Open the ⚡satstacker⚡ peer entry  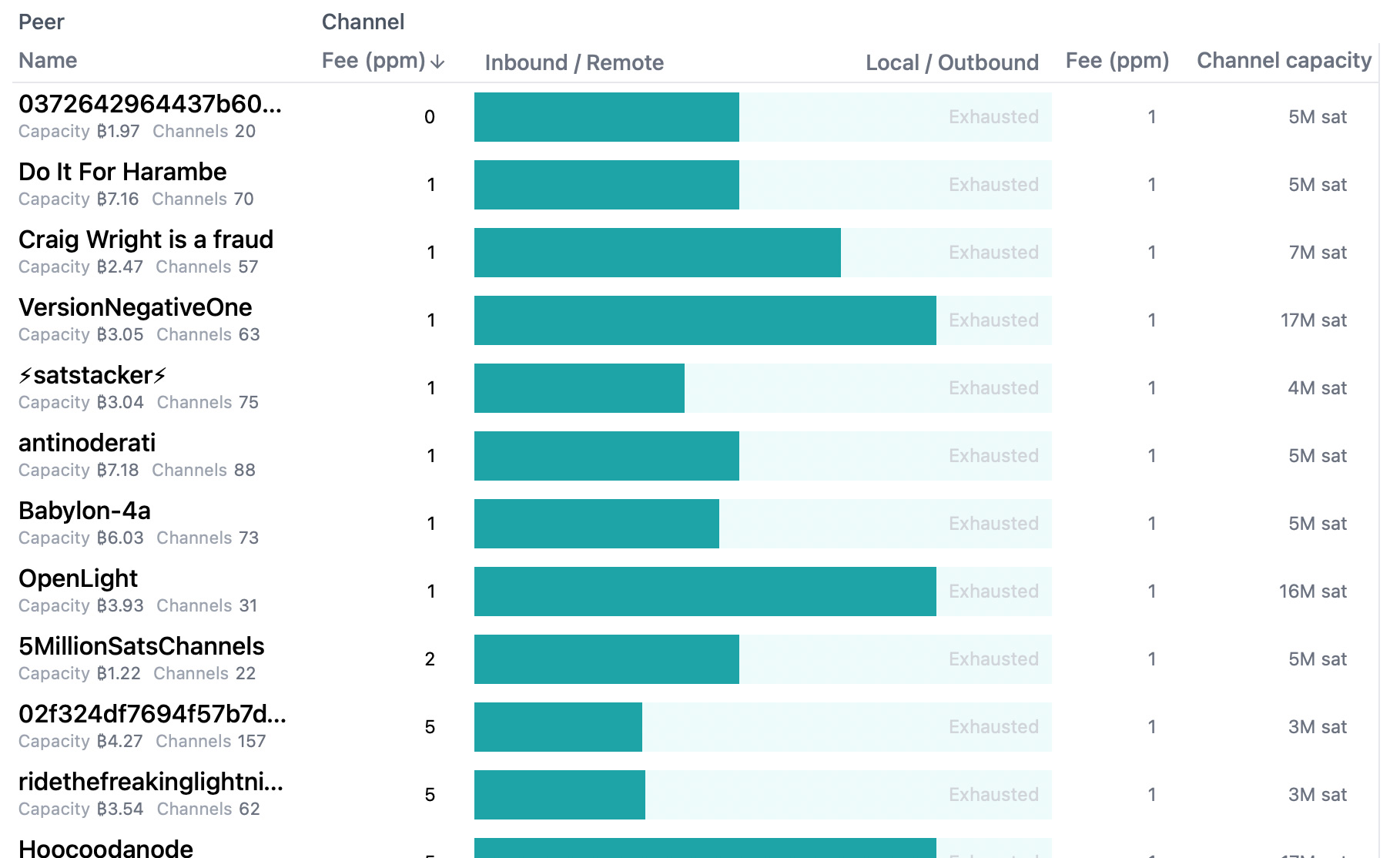92,375
